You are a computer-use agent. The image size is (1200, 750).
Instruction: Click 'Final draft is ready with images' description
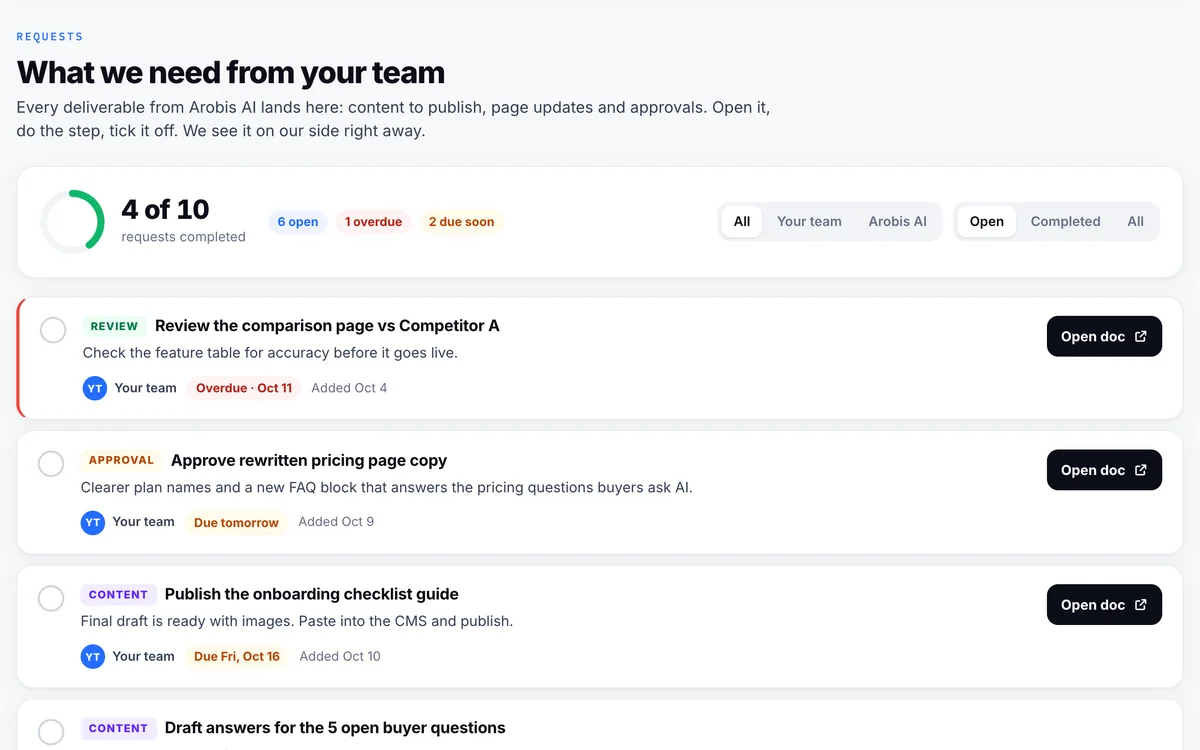[x=297, y=621]
